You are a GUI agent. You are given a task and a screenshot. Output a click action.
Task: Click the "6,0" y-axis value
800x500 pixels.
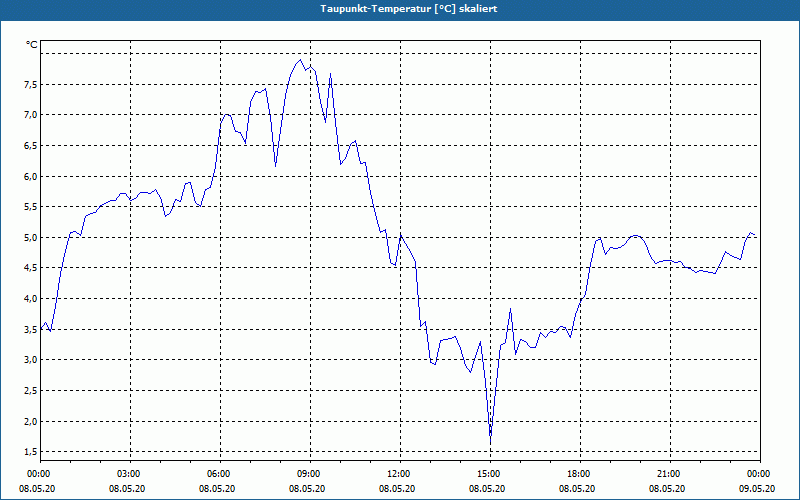(x=31, y=177)
